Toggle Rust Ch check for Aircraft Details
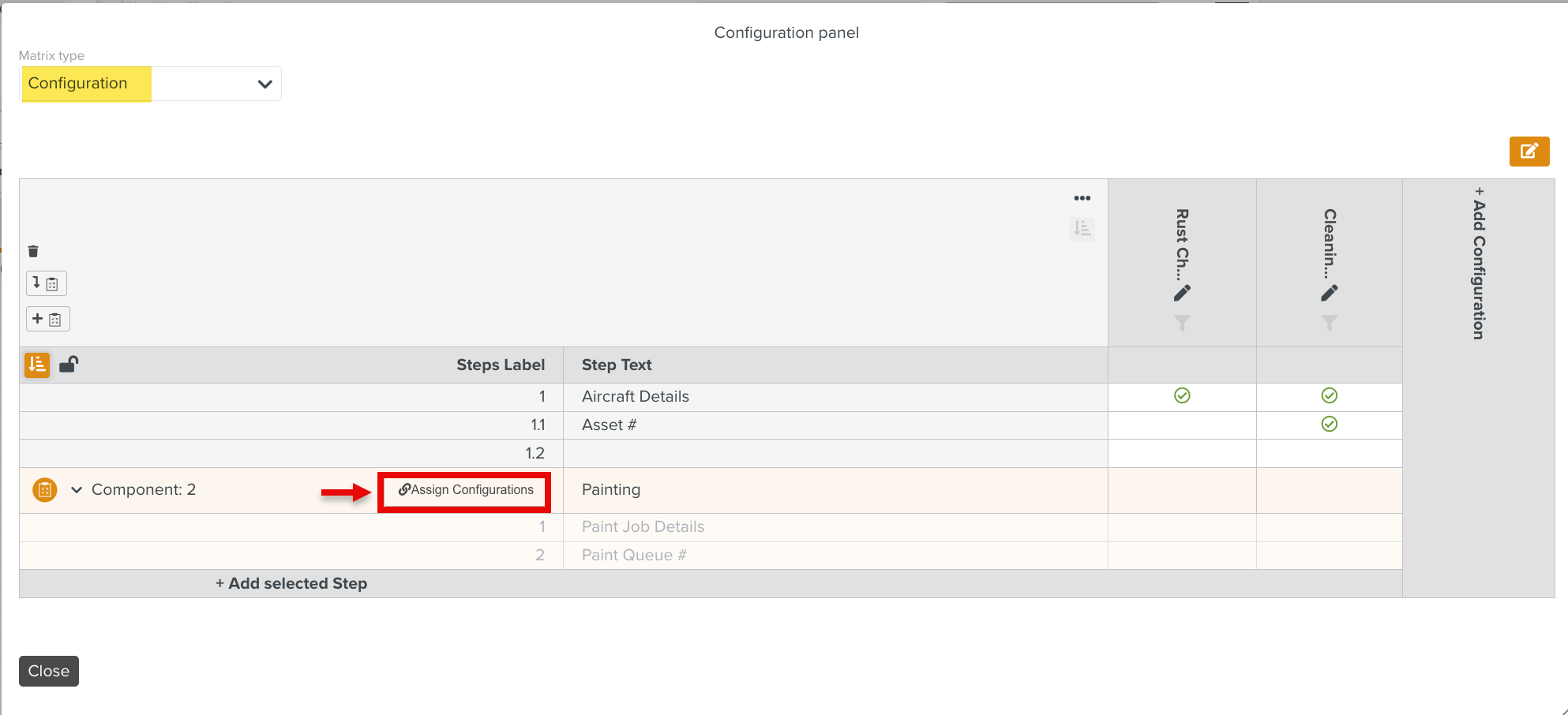Screen dimensions: 1568x715 (1182, 395)
